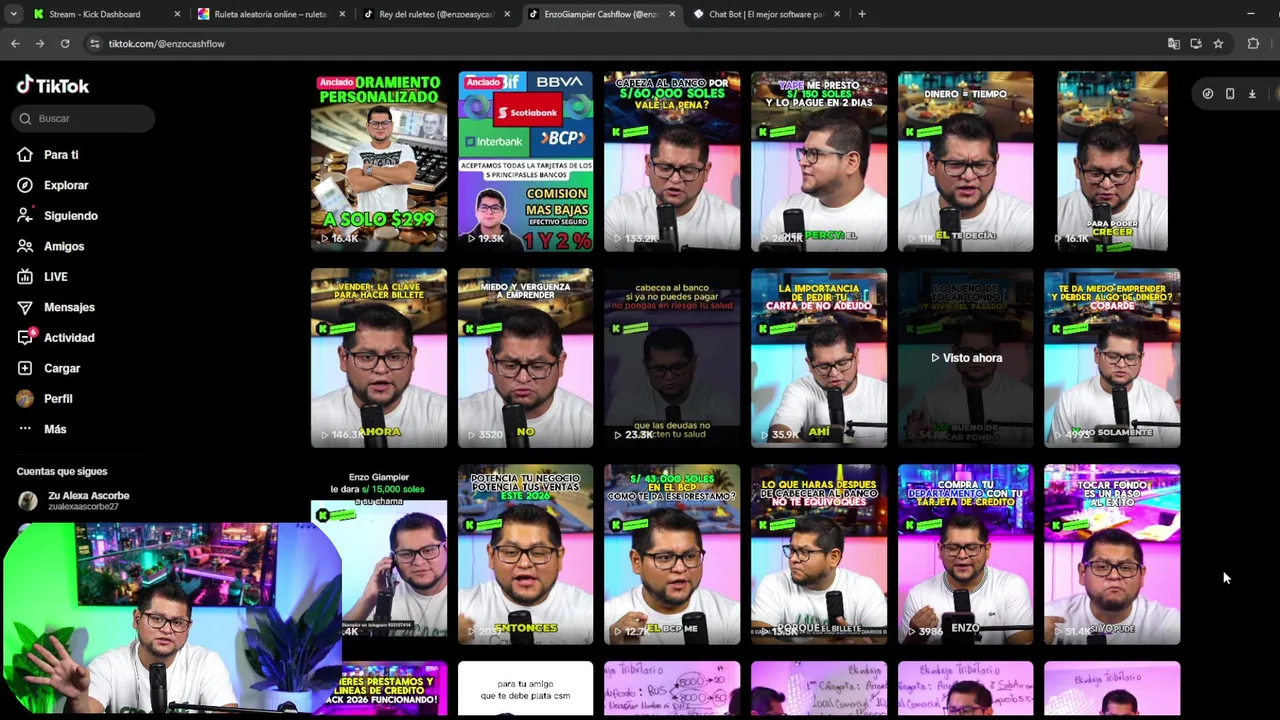Open pinned video about bank cards comision
This screenshot has width=1280, height=720.
point(526,161)
